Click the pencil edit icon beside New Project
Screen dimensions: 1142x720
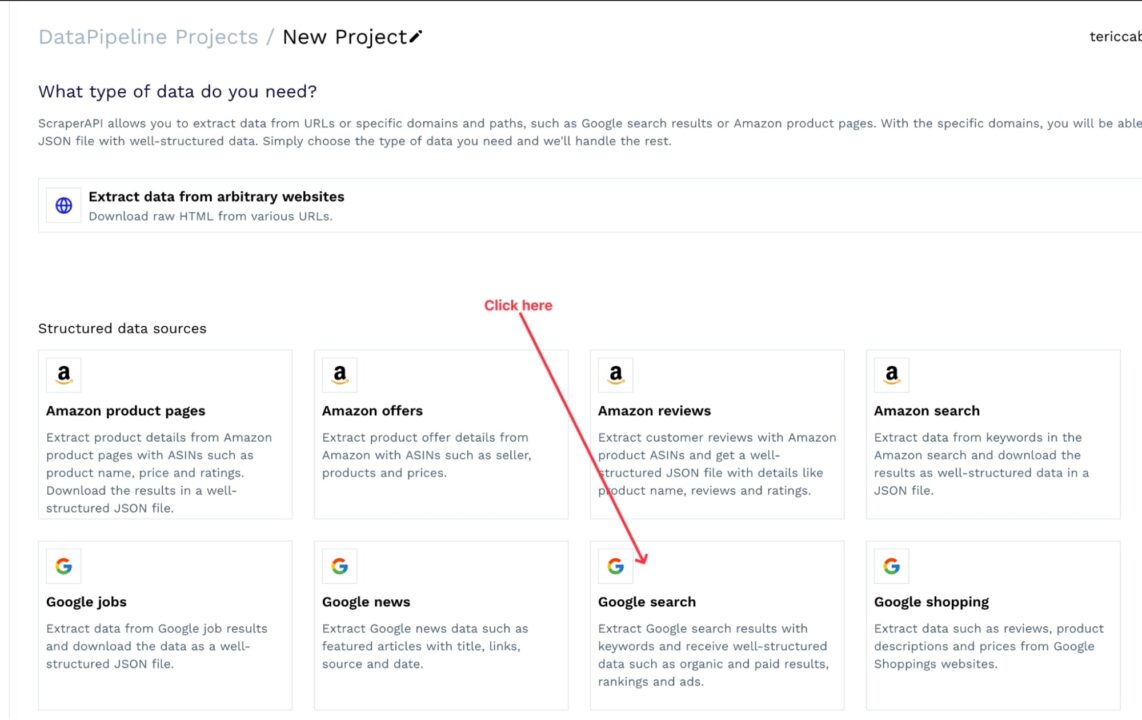416,36
